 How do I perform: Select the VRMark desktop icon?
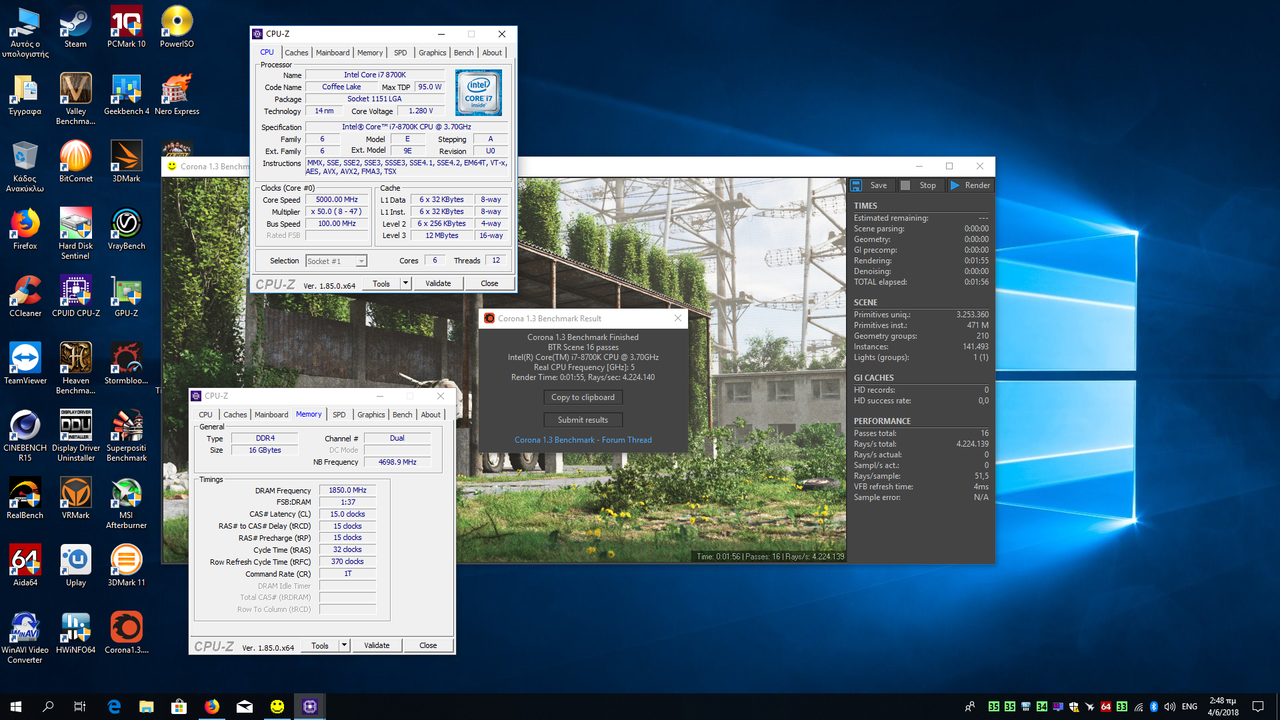tap(75, 499)
